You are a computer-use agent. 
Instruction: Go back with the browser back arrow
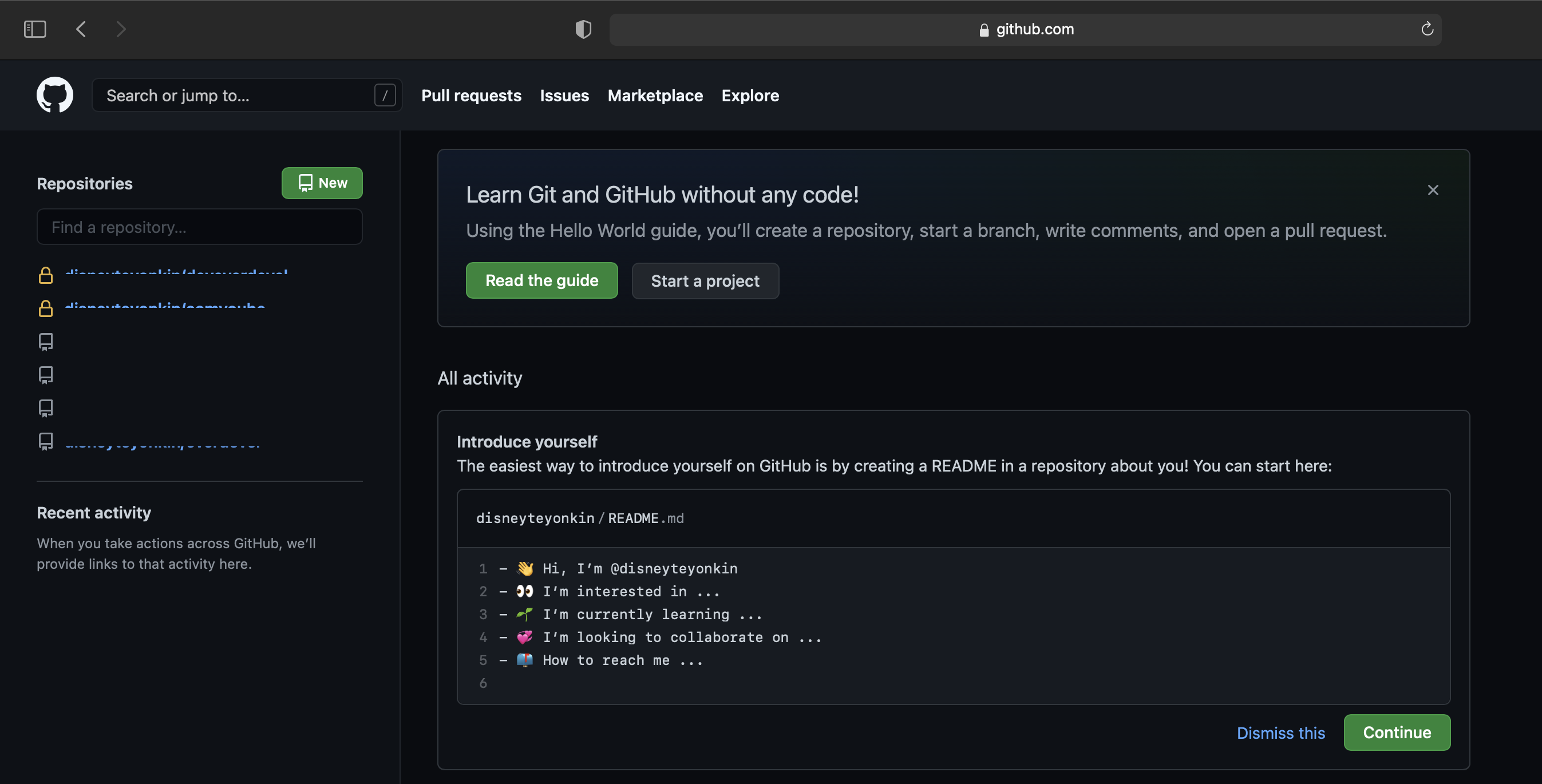point(81,29)
